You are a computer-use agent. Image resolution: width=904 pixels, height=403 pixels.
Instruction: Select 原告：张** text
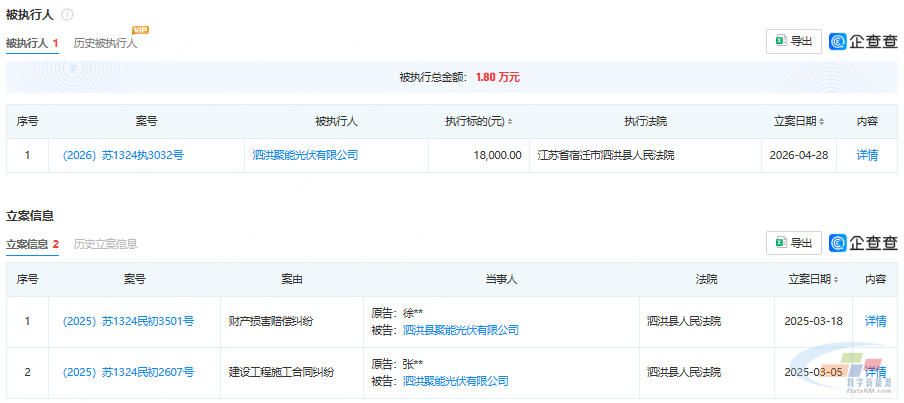[398, 364]
